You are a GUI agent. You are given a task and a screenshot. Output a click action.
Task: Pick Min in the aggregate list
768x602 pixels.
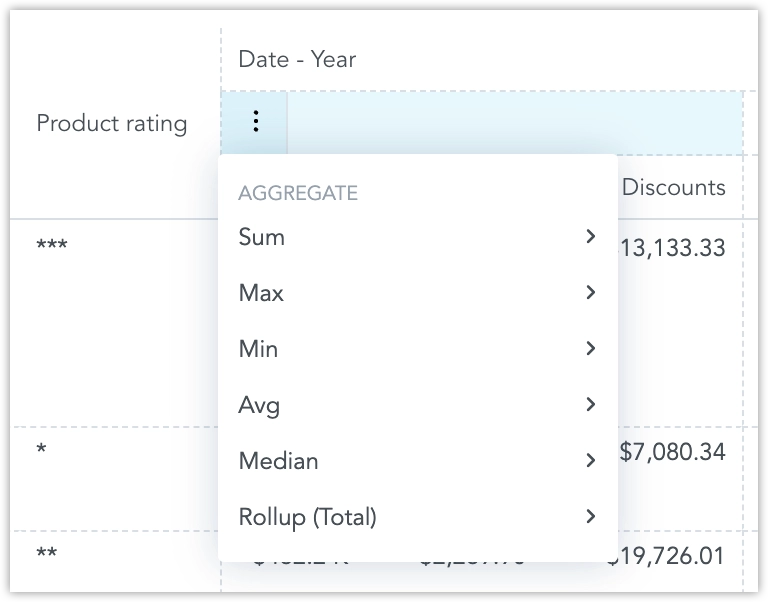click(x=258, y=349)
